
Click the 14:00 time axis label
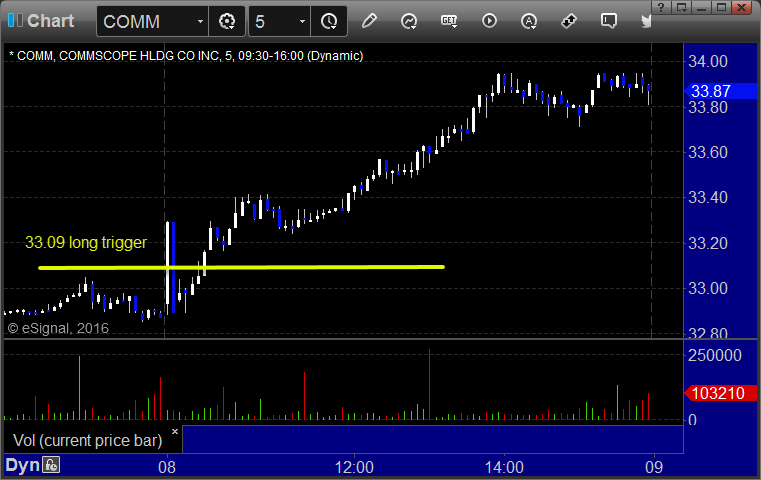[504, 467]
